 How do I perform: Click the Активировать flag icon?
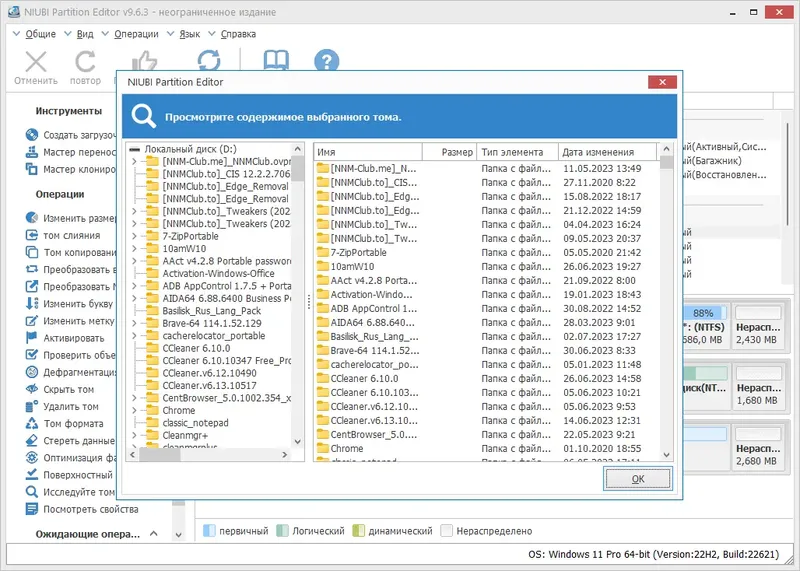32,338
